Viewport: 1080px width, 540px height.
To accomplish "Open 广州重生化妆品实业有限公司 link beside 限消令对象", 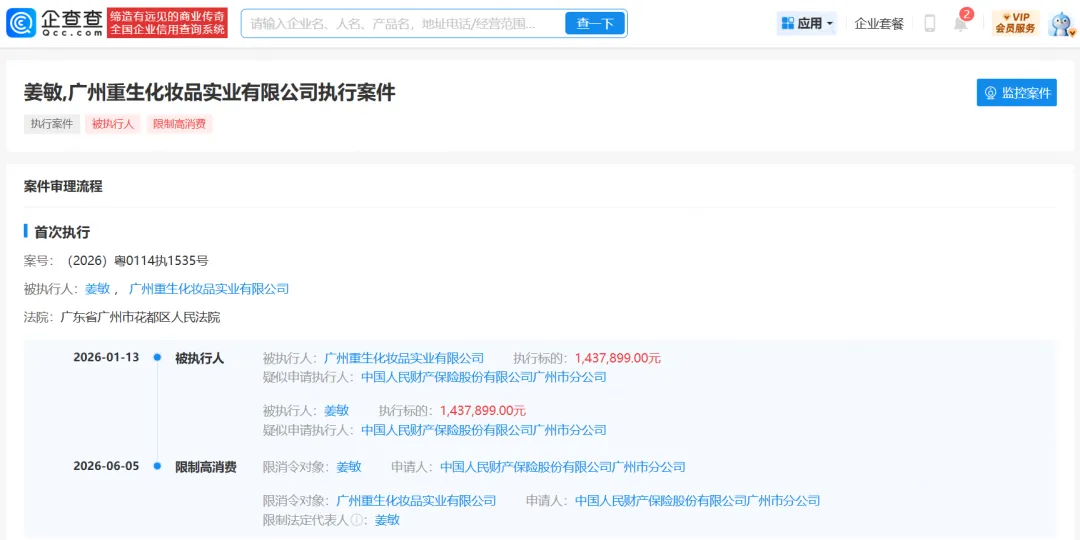I will coord(416,500).
